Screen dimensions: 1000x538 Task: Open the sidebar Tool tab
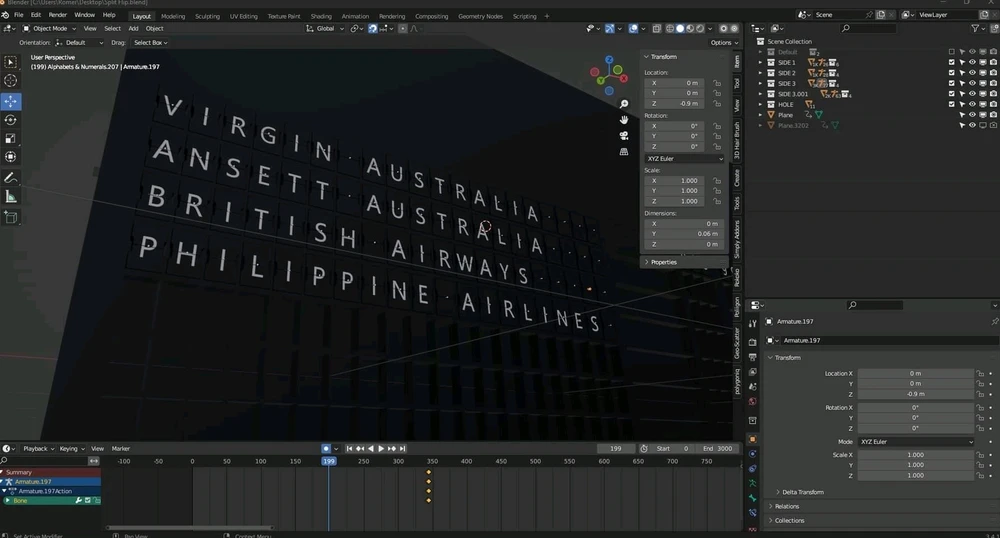737,84
